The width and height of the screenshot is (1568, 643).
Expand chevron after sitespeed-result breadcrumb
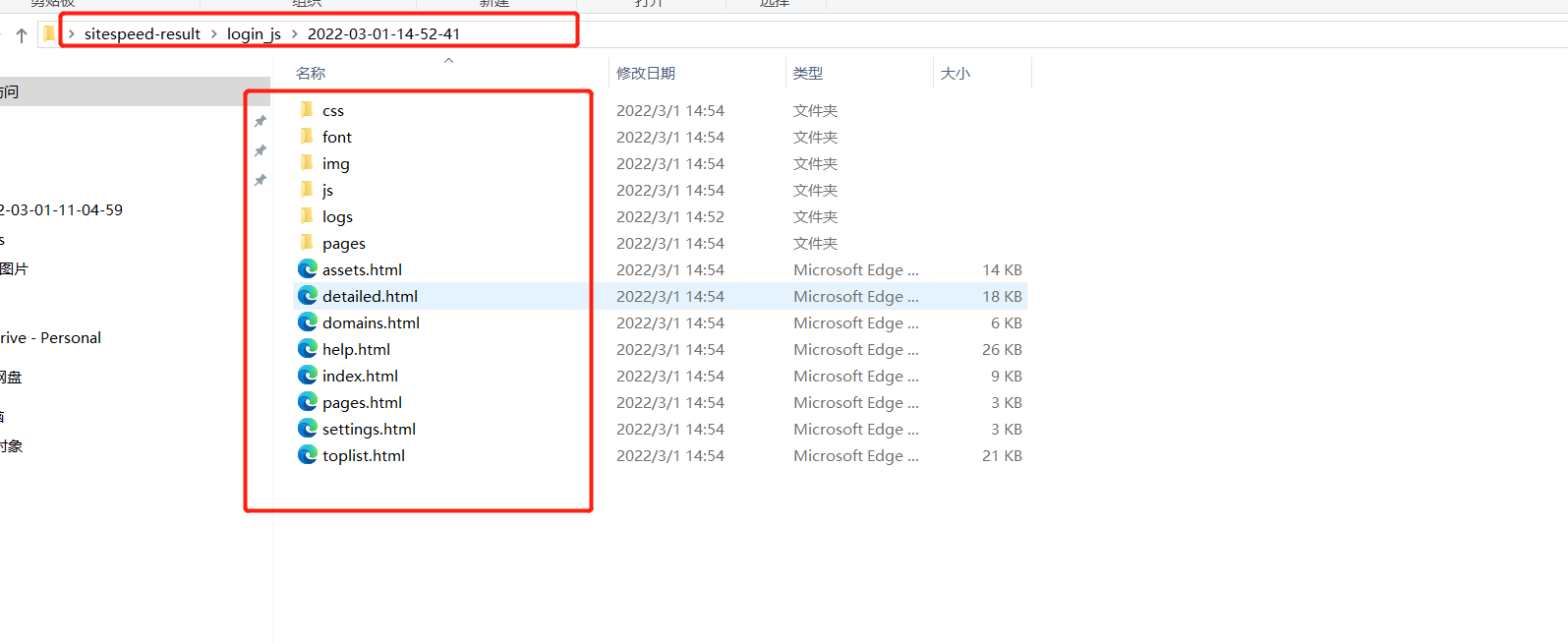pyautogui.click(x=213, y=34)
